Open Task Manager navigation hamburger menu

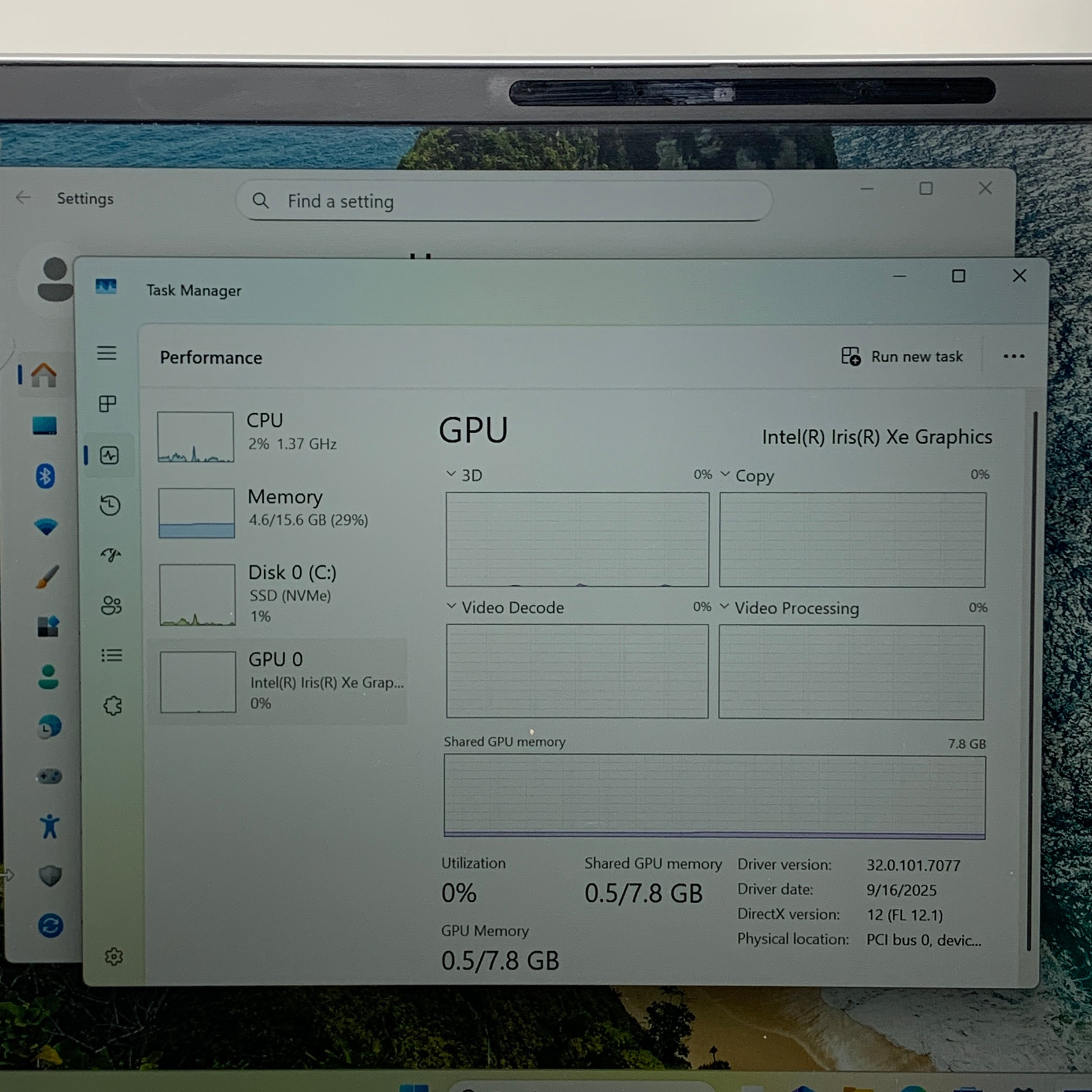click(106, 354)
